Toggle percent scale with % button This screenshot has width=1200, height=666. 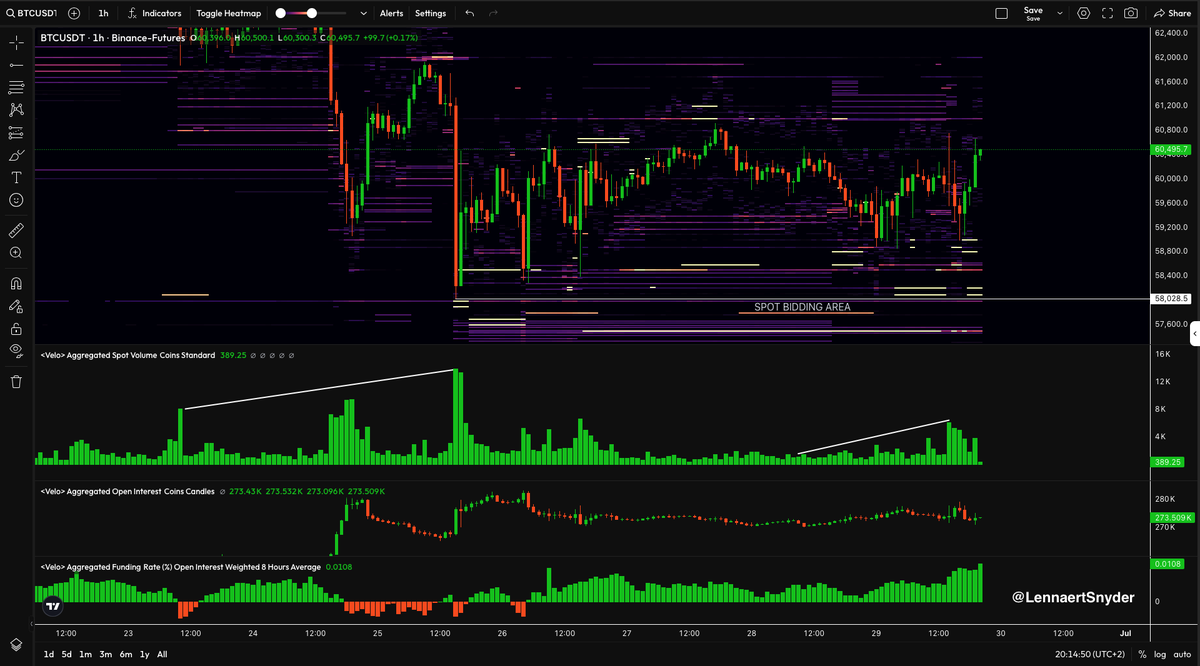pyautogui.click(x=1142, y=654)
